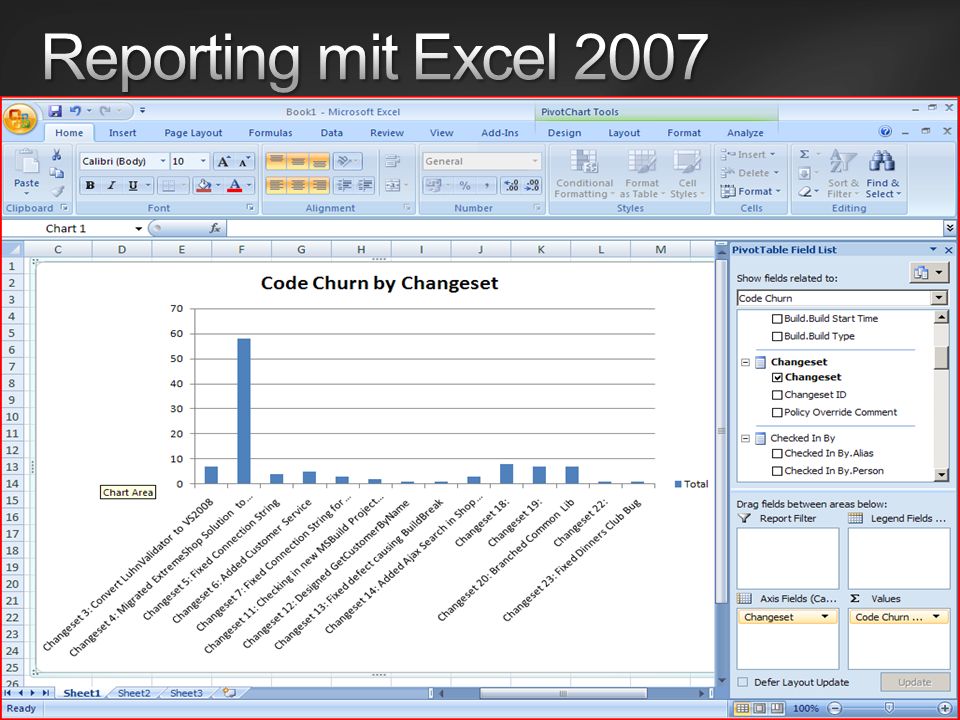Open Excel Help question mark
Viewport: 960px width, 720px height.
coord(885,132)
